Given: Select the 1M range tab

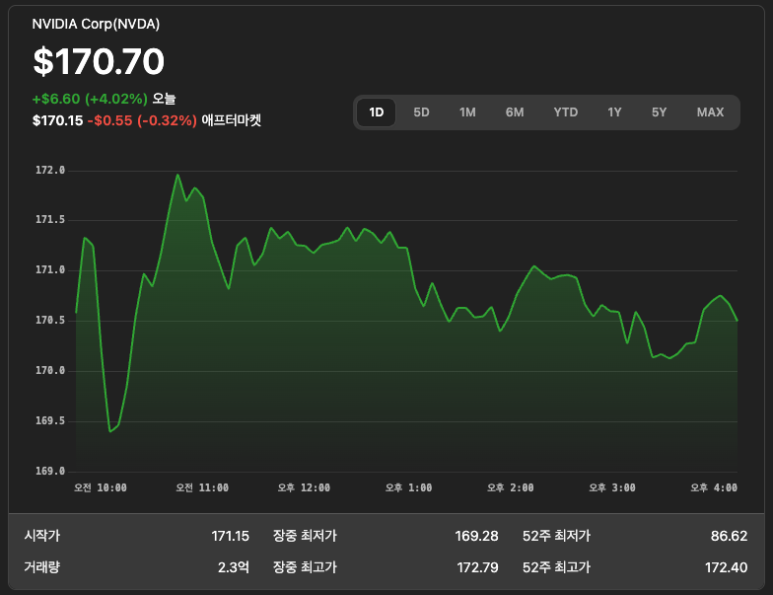Looking at the screenshot, I should (467, 112).
